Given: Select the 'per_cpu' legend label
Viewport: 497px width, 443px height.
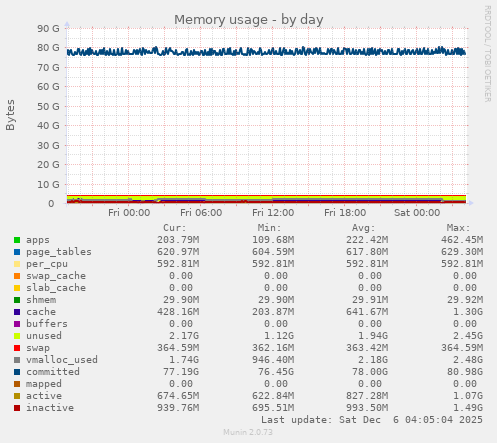Looking at the screenshot, I should 47,264.
